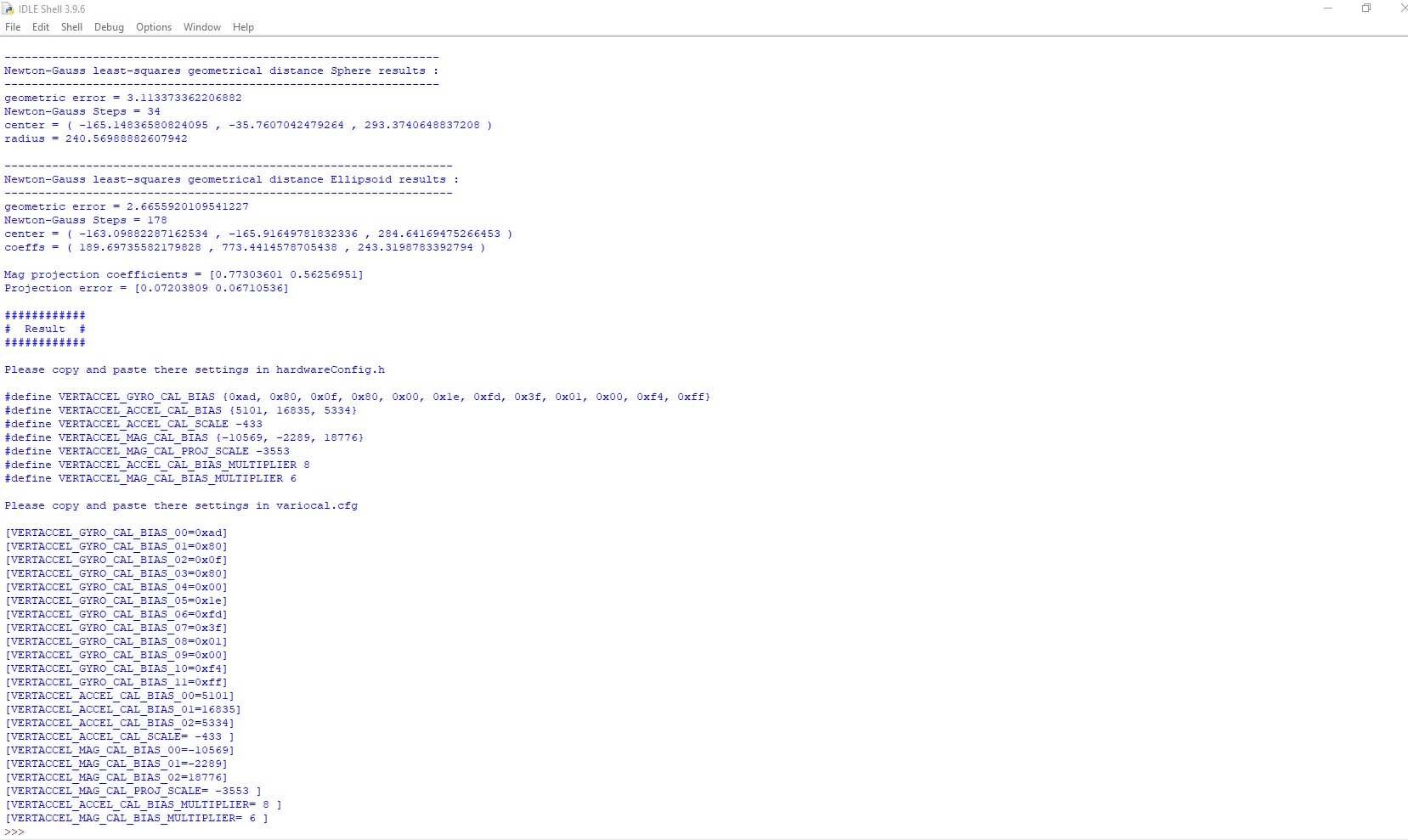Image resolution: width=1408 pixels, height=840 pixels.
Task: Click the [VERTACCEL_MAG_CAL_PROJ_SCALE= -3553 ] line
Action: [x=133, y=791]
